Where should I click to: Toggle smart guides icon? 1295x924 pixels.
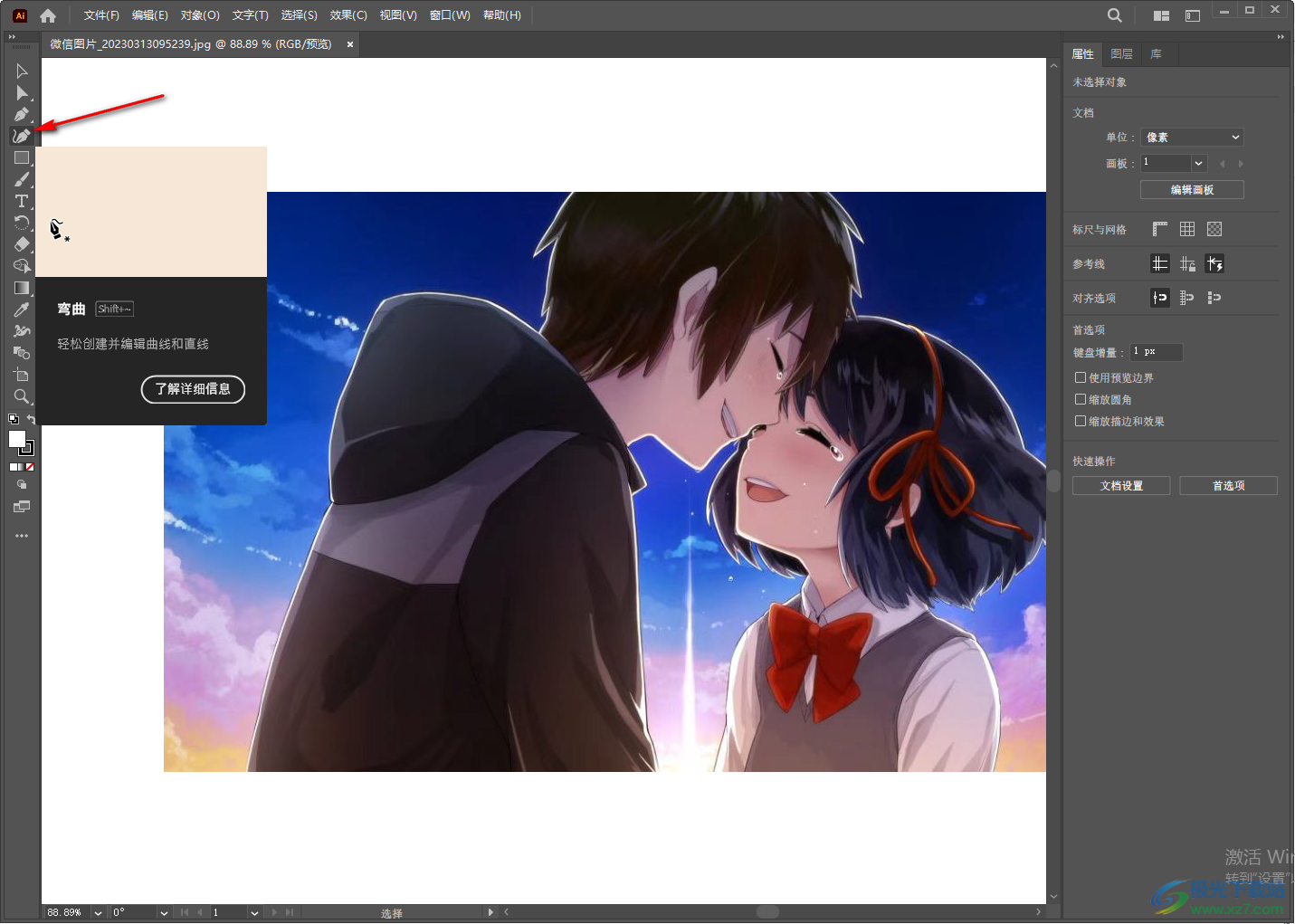pyautogui.click(x=1214, y=263)
